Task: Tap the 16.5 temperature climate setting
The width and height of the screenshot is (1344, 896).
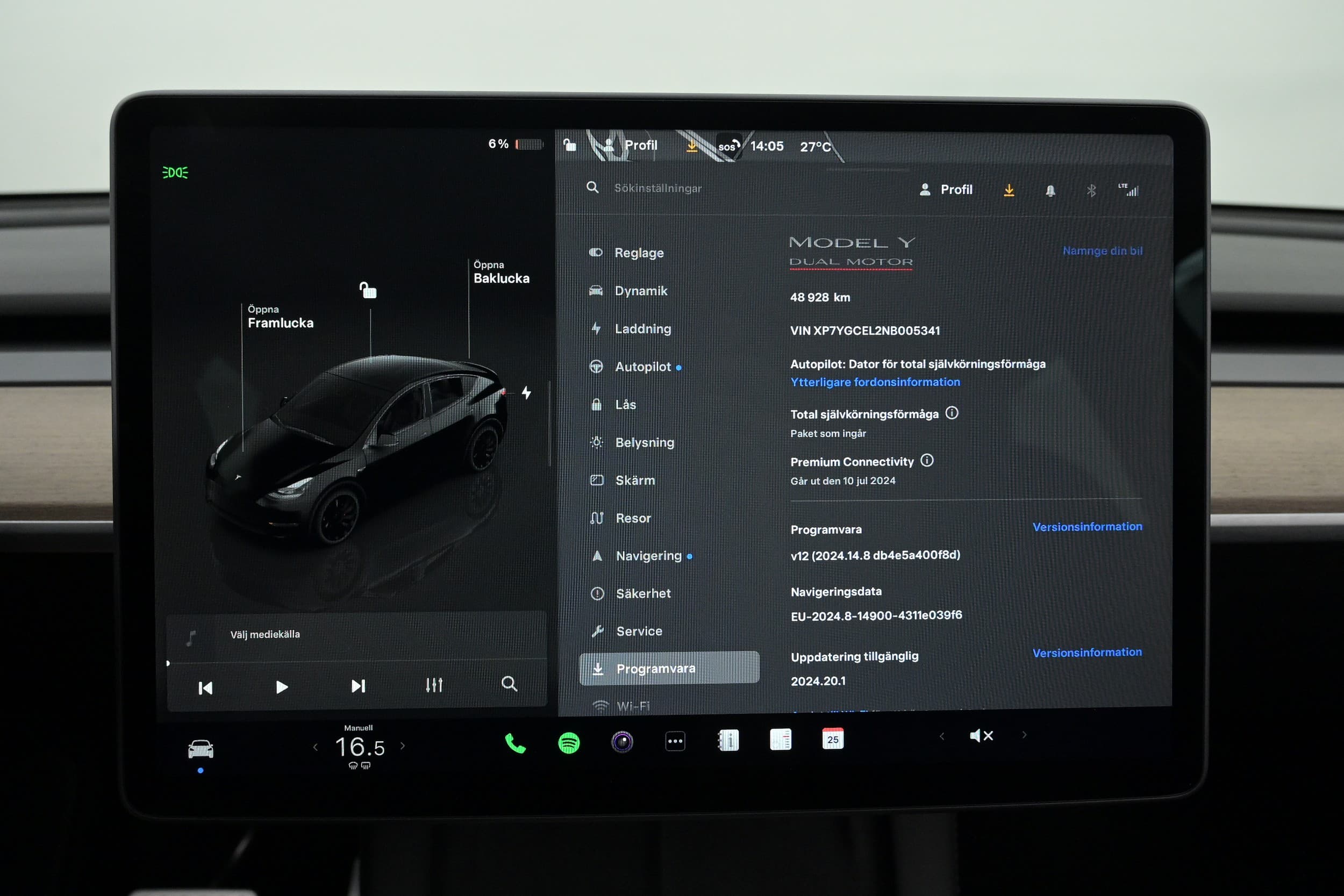Action: 360,747
